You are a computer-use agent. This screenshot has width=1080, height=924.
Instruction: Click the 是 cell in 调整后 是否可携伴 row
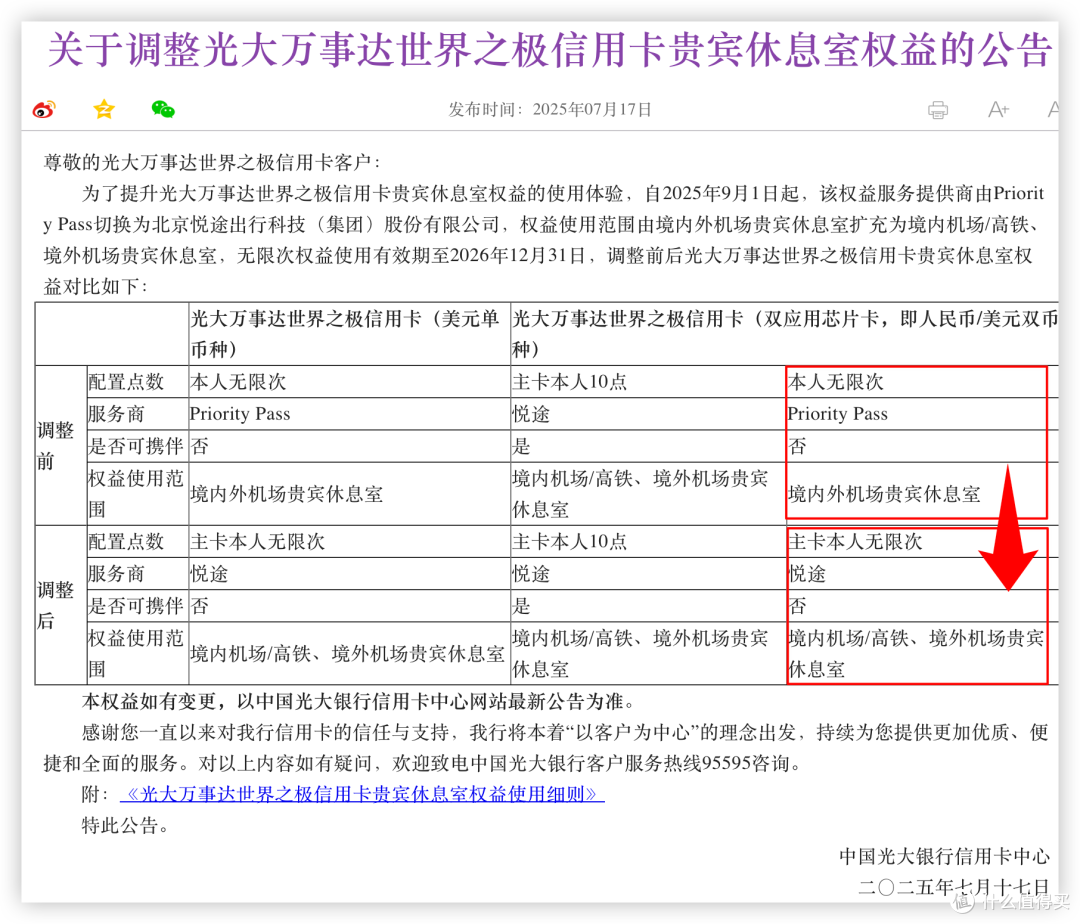(647, 605)
